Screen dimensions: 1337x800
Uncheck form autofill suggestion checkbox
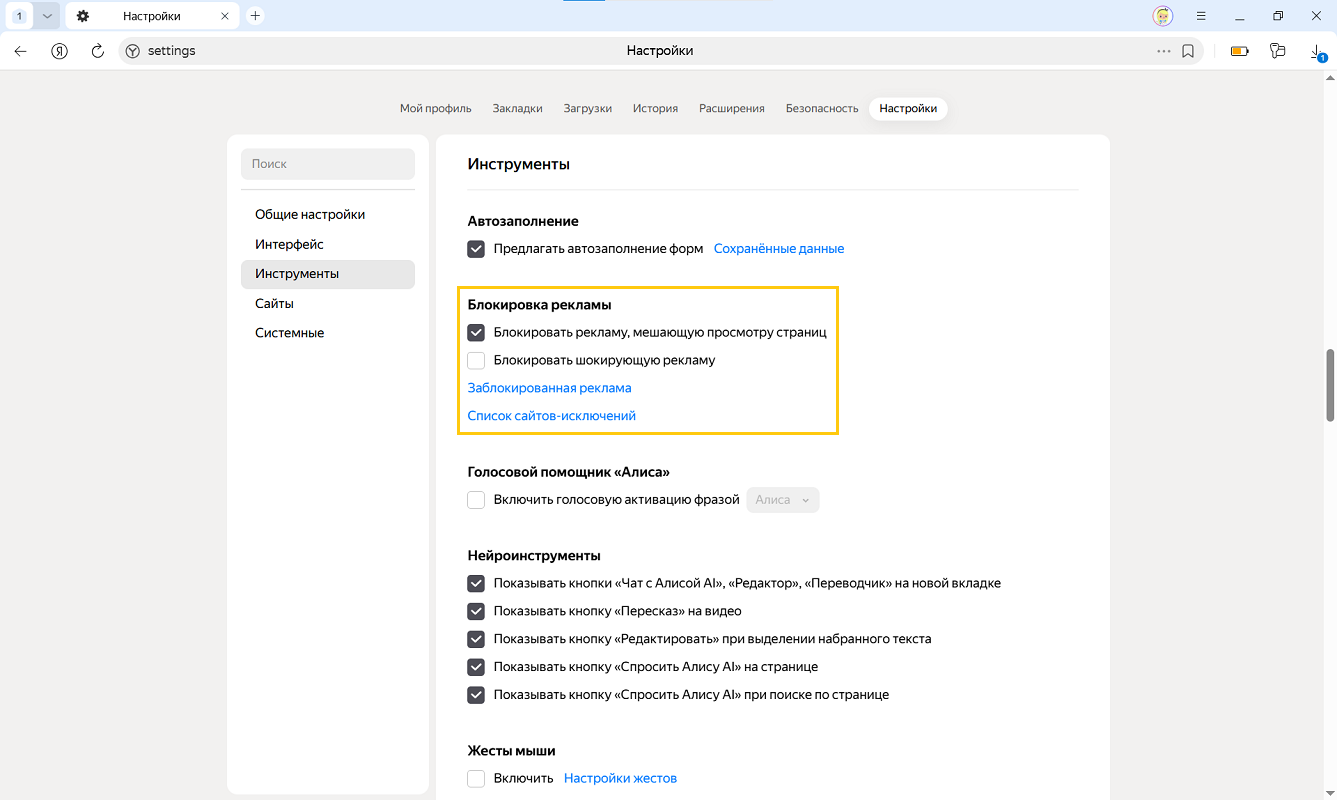pyautogui.click(x=476, y=249)
